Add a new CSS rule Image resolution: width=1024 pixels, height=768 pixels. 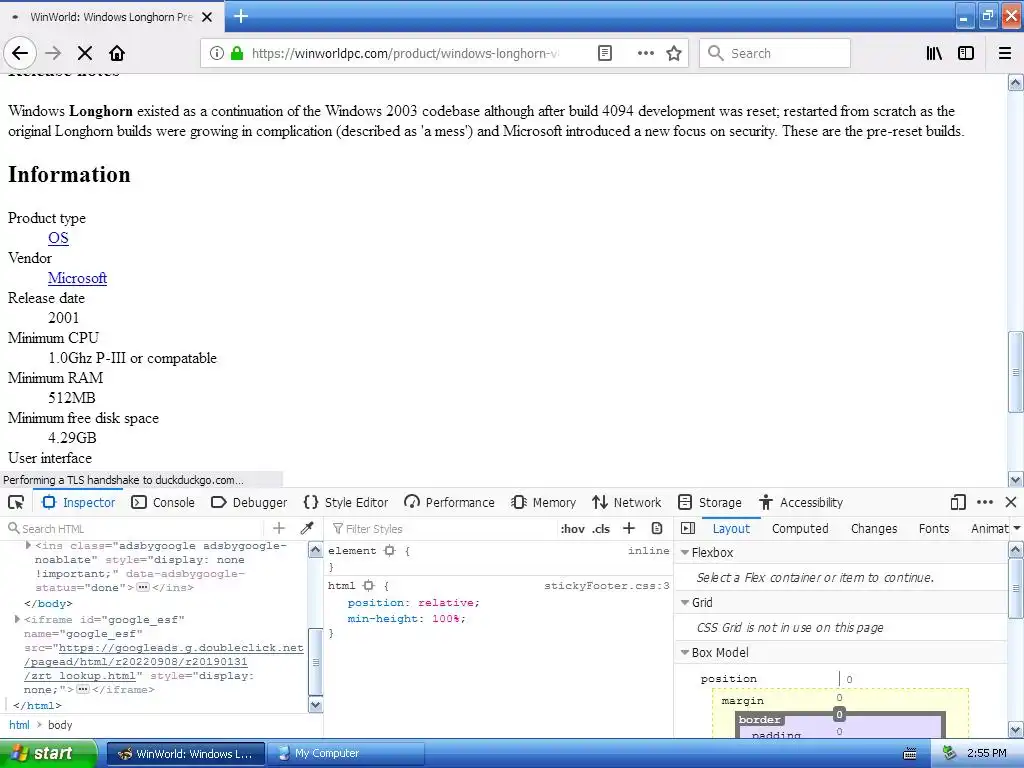[x=629, y=528]
